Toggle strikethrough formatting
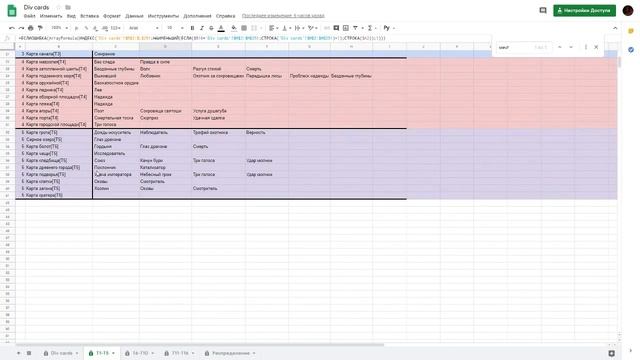The height and width of the screenshot is (360, 640). pyautogui.click(x=211, y=28)
